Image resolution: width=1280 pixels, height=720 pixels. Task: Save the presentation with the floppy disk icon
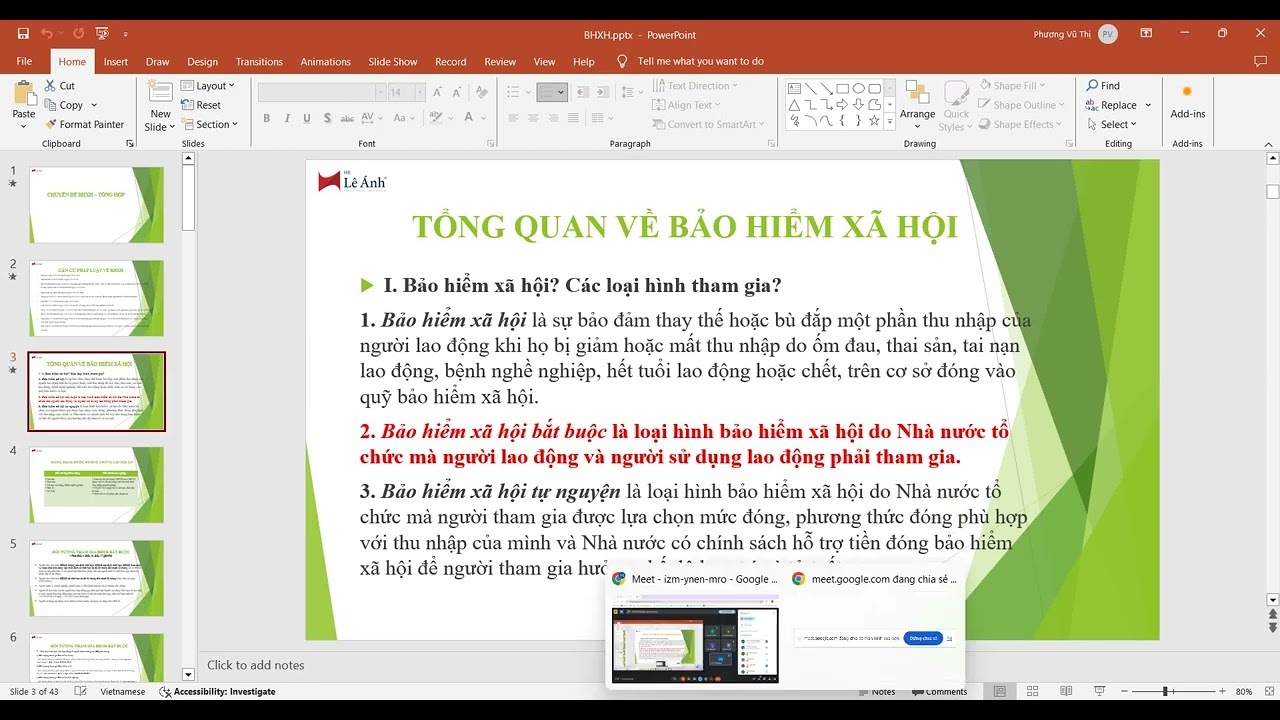tap(23, 33)
